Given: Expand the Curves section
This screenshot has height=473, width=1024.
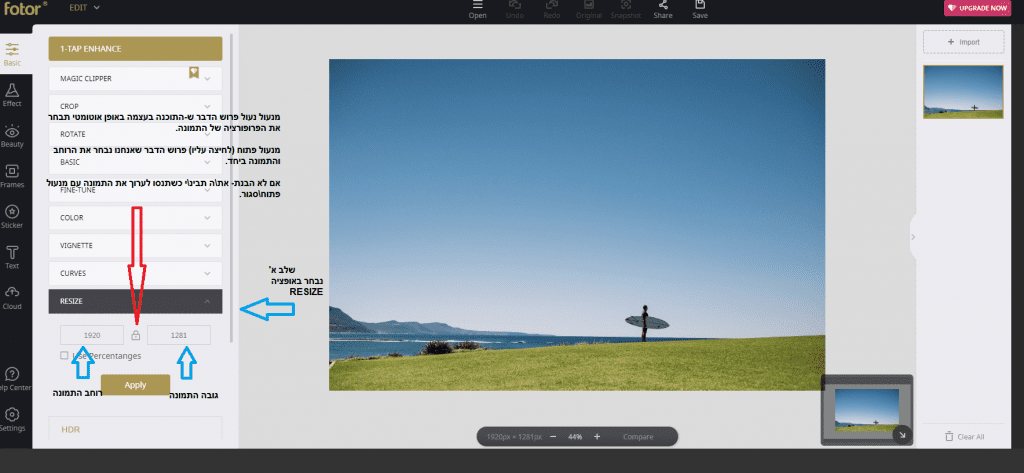Looking at the screenshot, I should (x=135, y=272).
